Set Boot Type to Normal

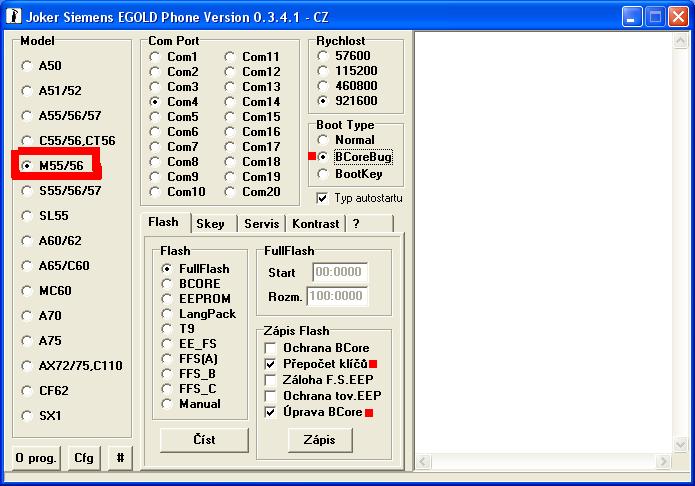tap(323, 140)
